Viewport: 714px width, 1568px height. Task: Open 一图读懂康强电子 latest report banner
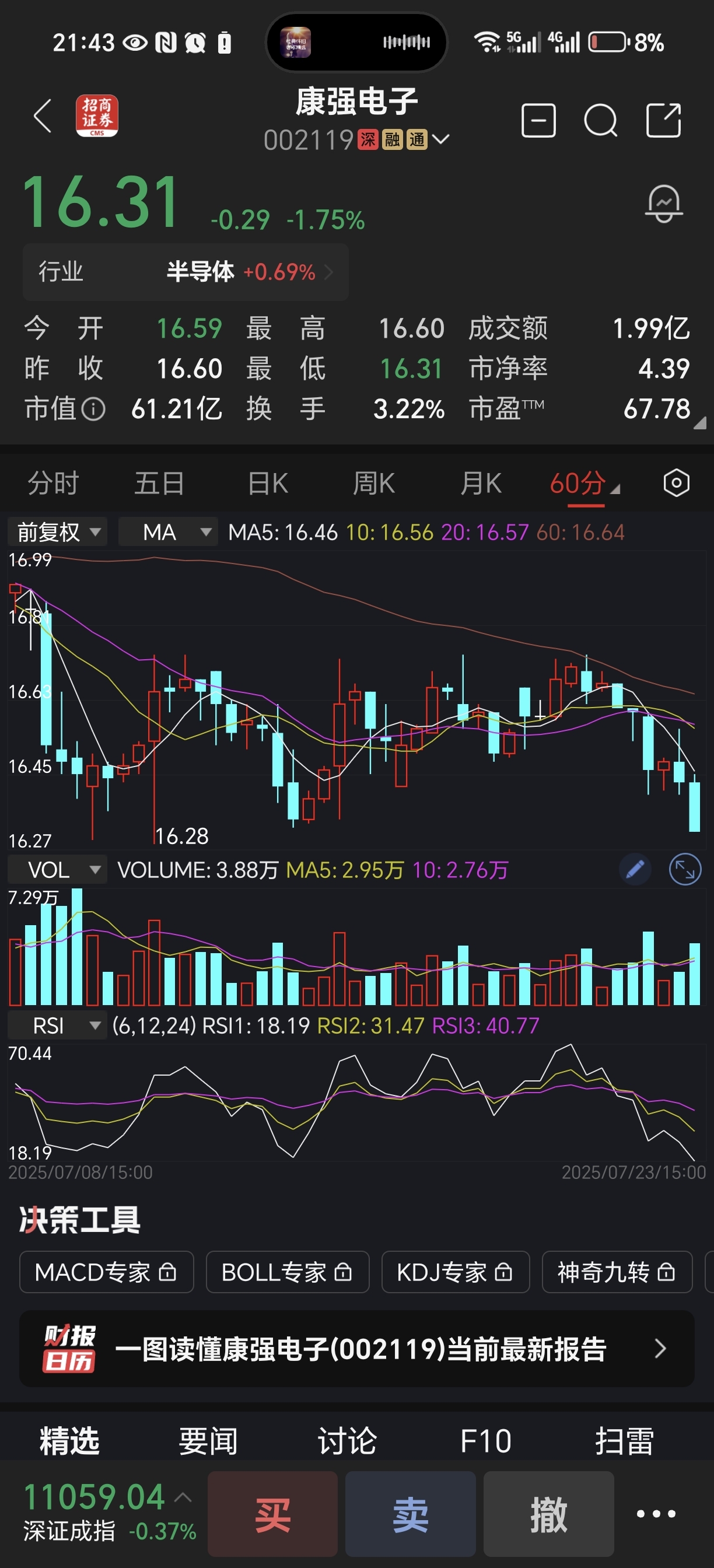pos(356,1348)
